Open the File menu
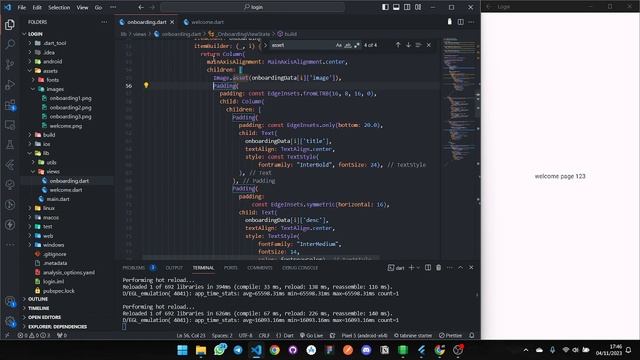This screenshot has width=640, height=360. pos(22,7)
